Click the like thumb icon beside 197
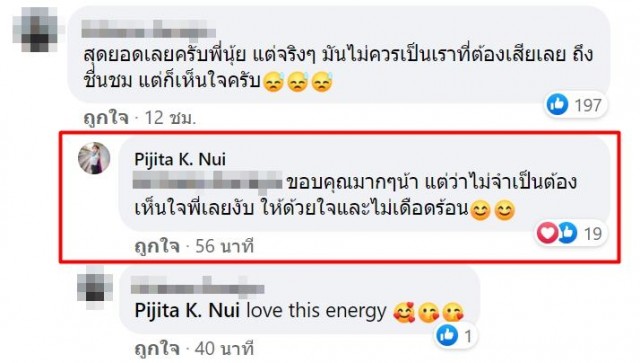The width and height of the screenshot is (640, 363). coord(557,105)
